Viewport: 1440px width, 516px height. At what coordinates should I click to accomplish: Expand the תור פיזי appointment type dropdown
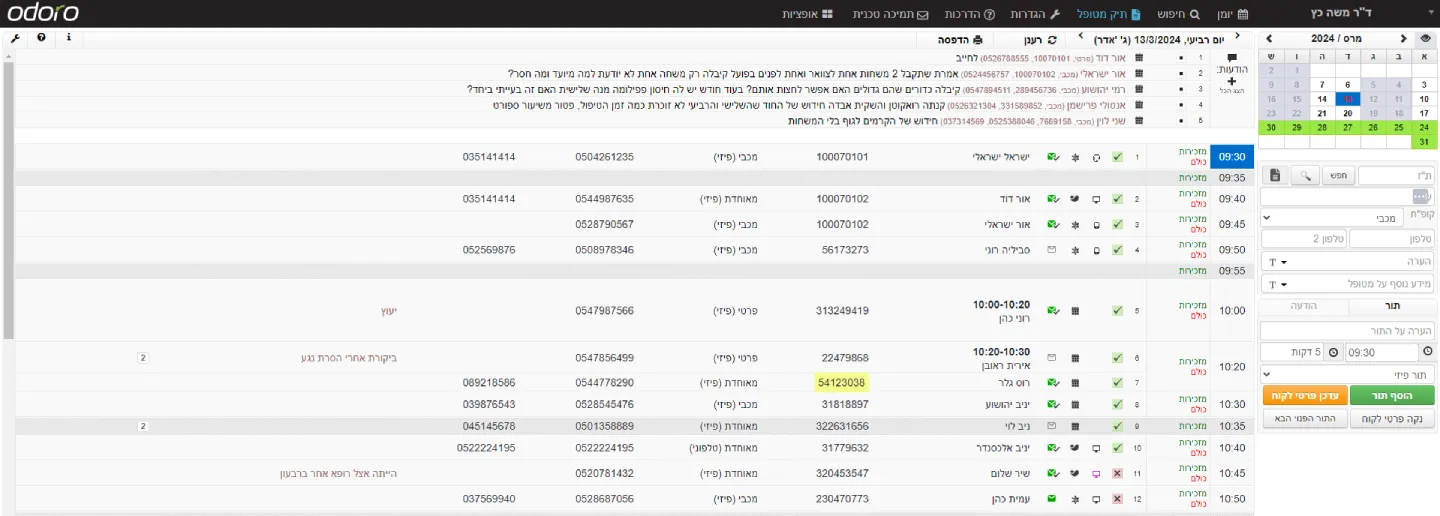[1347, 374]
